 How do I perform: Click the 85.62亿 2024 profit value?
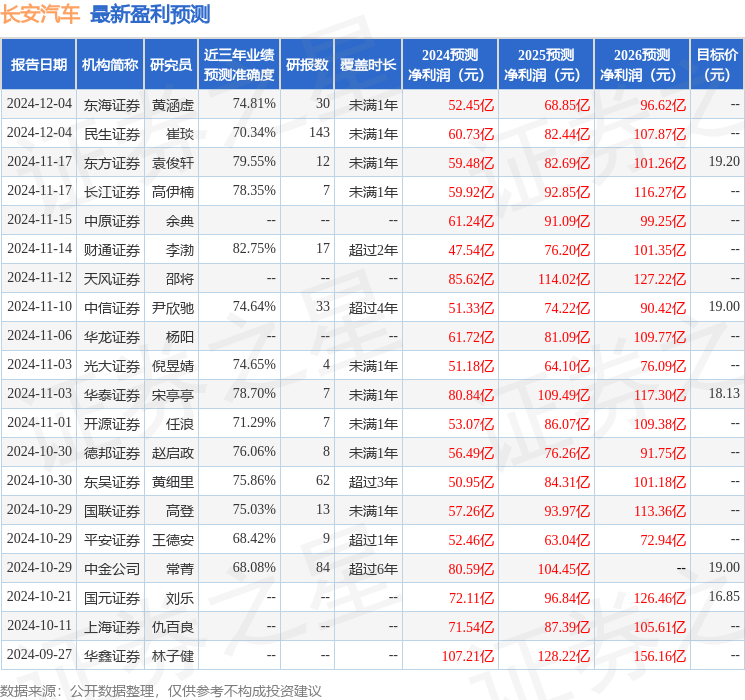pos(471,279)
